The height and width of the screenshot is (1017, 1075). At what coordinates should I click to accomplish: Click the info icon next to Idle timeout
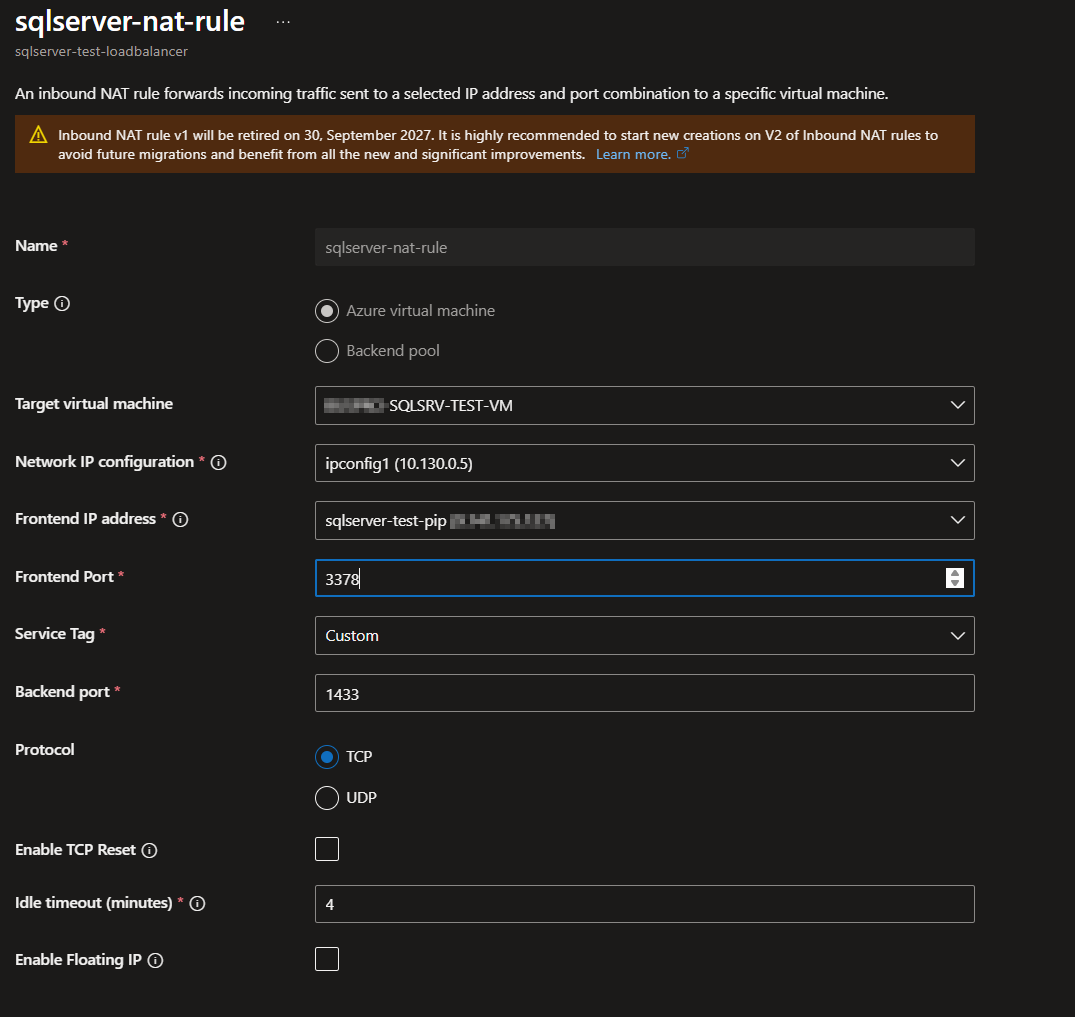pos(197,903)
